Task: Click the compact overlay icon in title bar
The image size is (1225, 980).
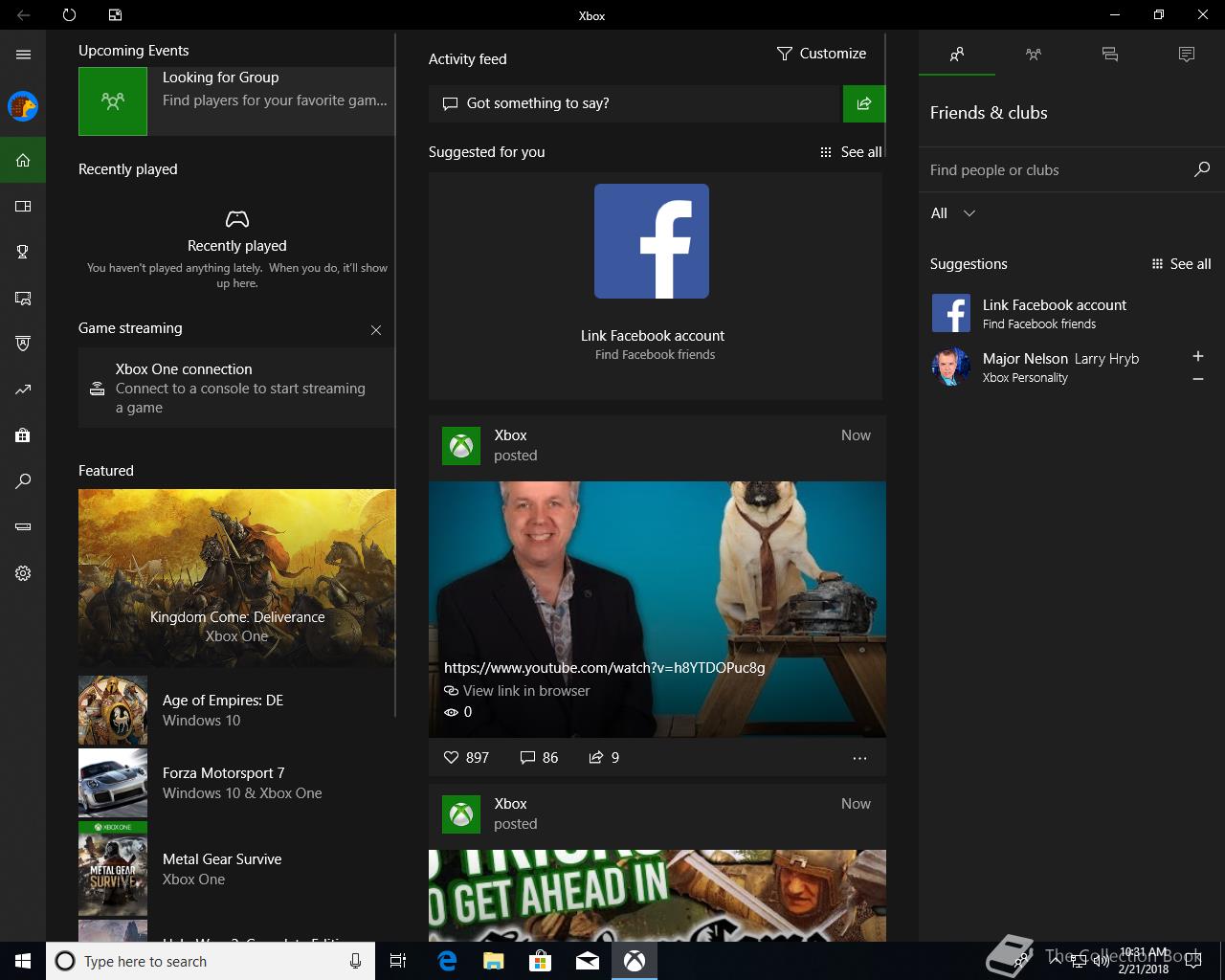Action: coord(115,15)
